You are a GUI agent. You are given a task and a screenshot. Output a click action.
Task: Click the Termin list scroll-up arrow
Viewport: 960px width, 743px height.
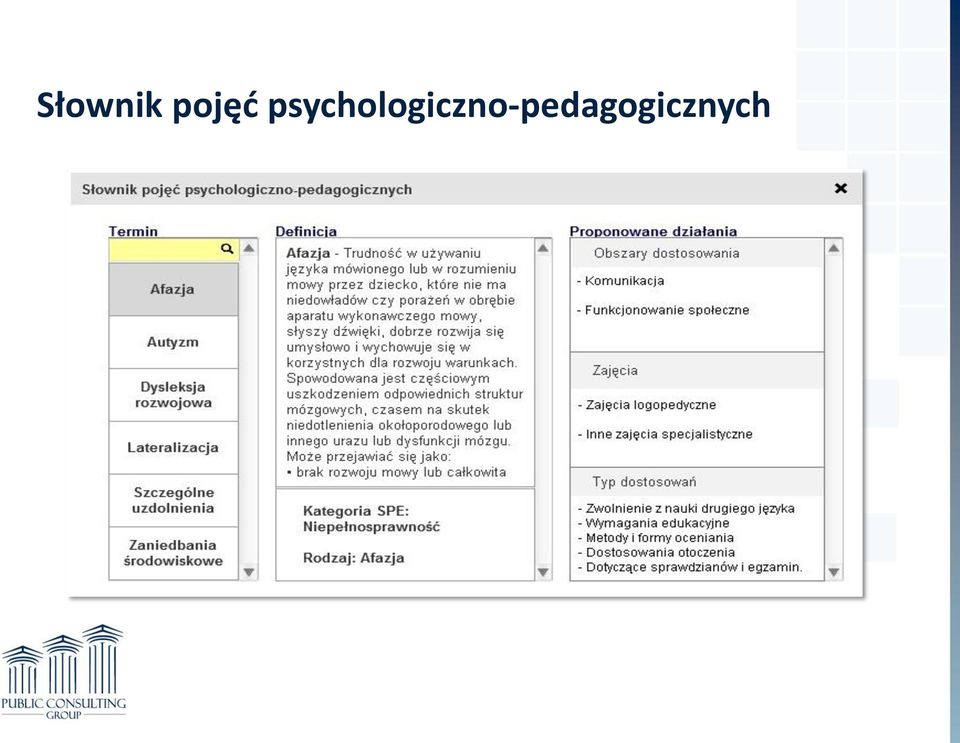tap(249, 248)
